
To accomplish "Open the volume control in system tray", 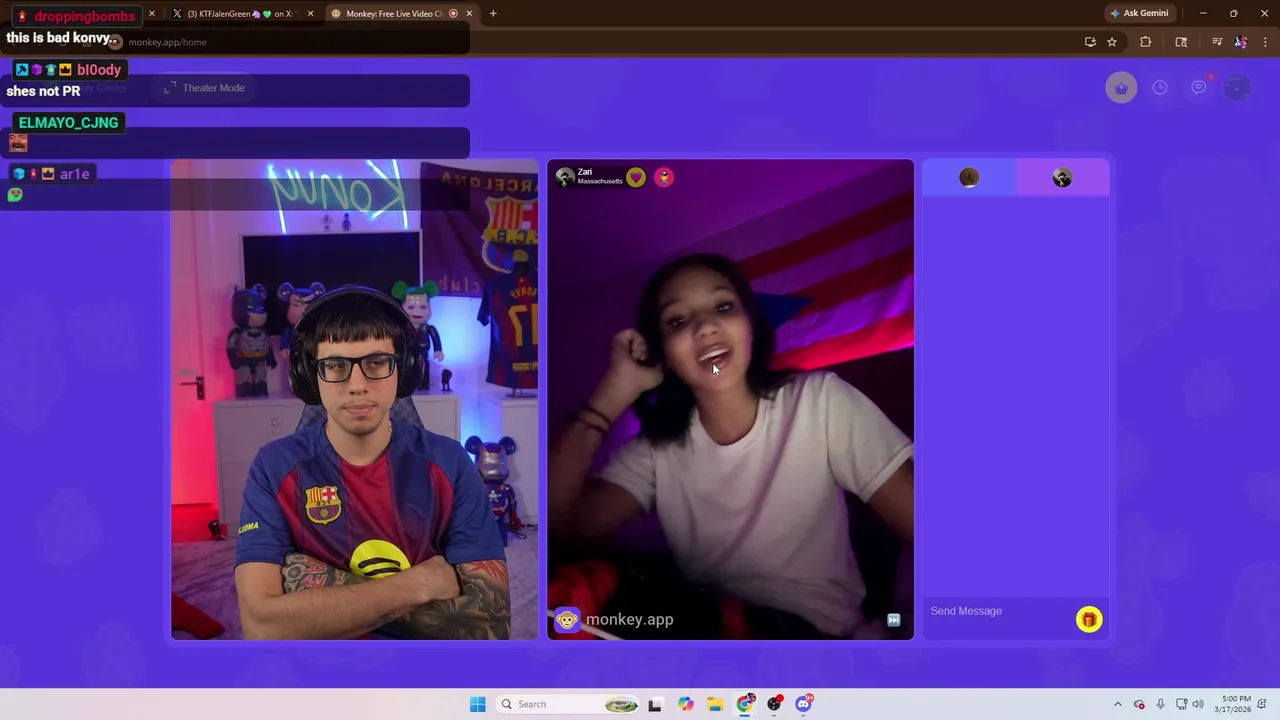I will (x=1198, y=704).
